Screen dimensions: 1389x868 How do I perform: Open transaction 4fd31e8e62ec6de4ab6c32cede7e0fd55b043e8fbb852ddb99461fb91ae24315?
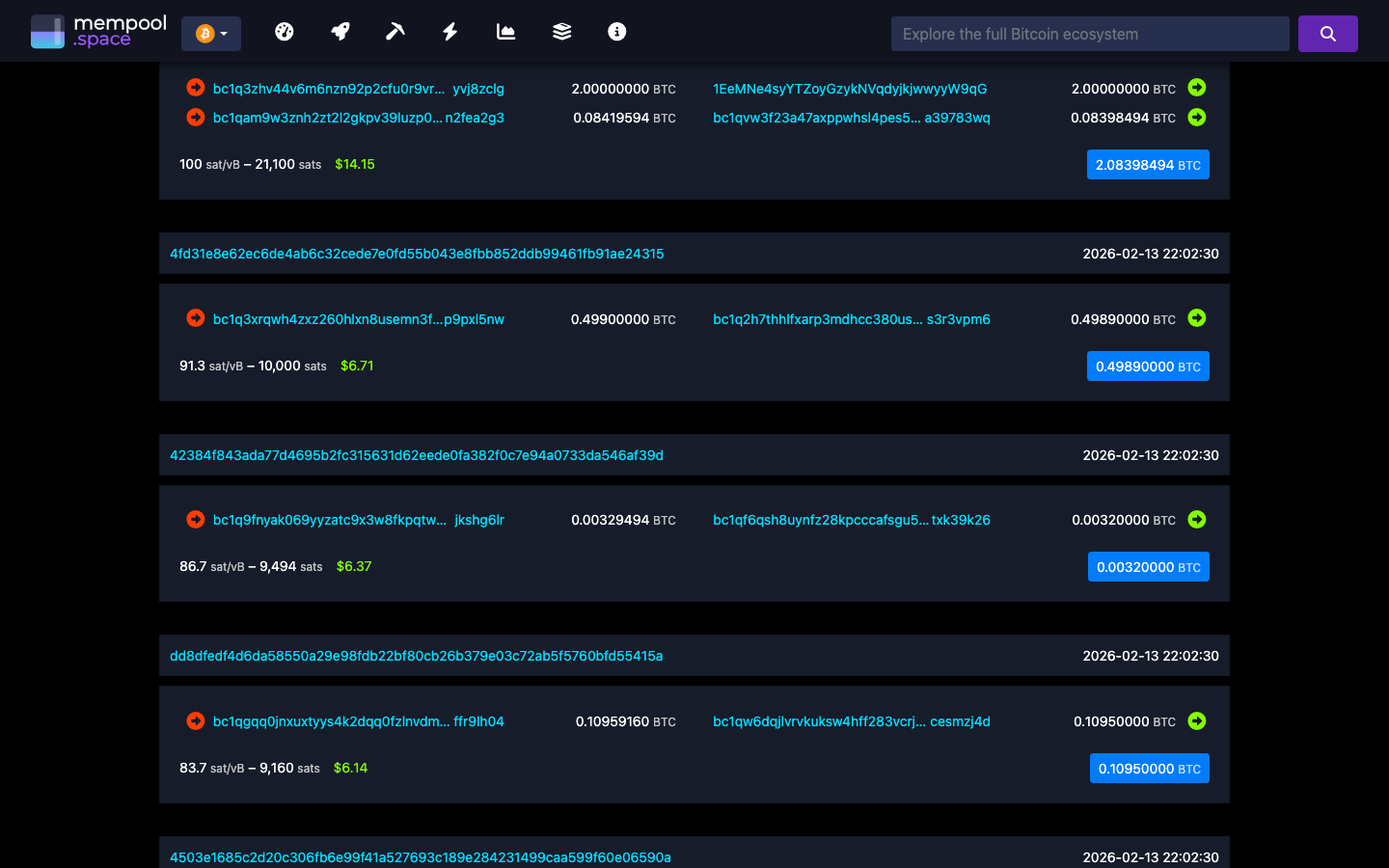[x=418, y=254]
